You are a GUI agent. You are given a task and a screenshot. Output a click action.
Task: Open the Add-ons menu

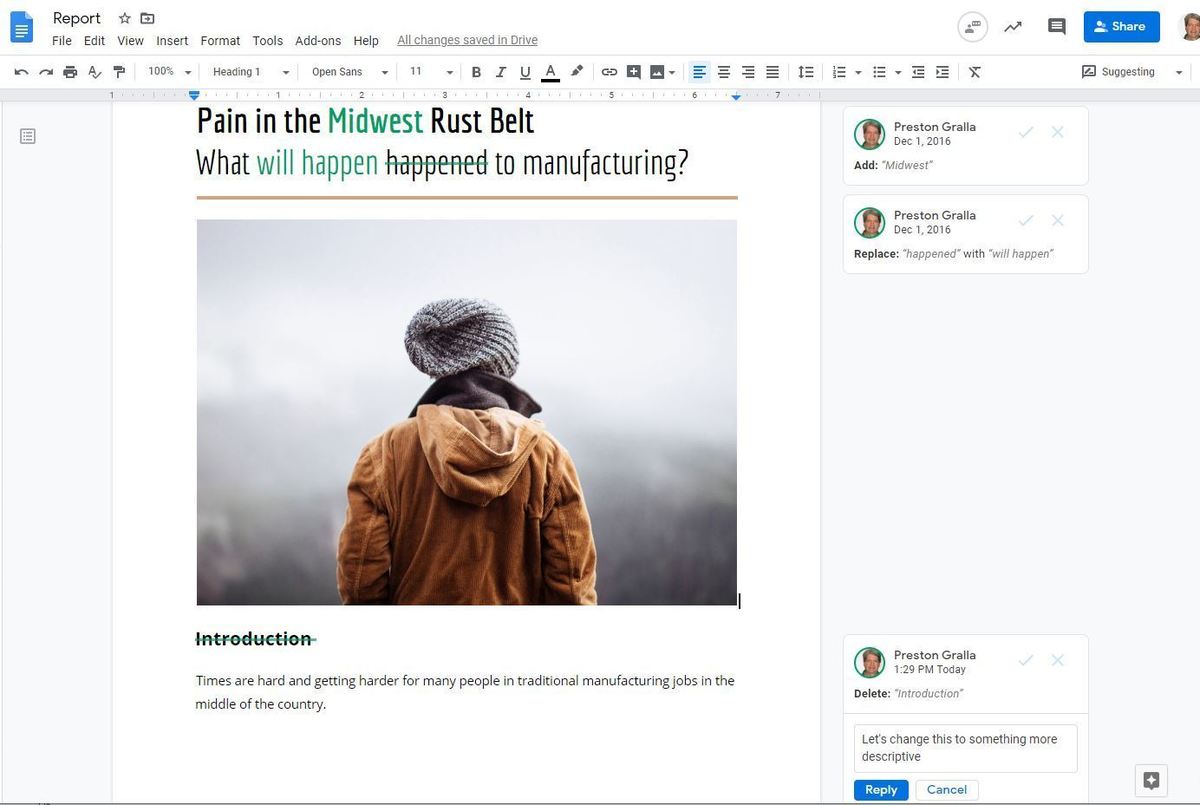pyautogui.click(x=318, y=41)
